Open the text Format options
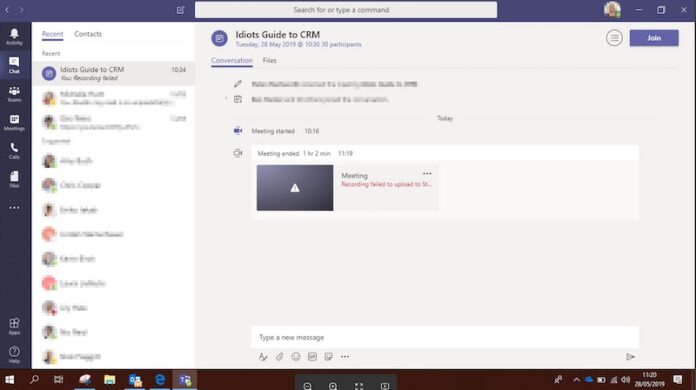The width and height of the screenshot is (696, 390). coord(263,357)
